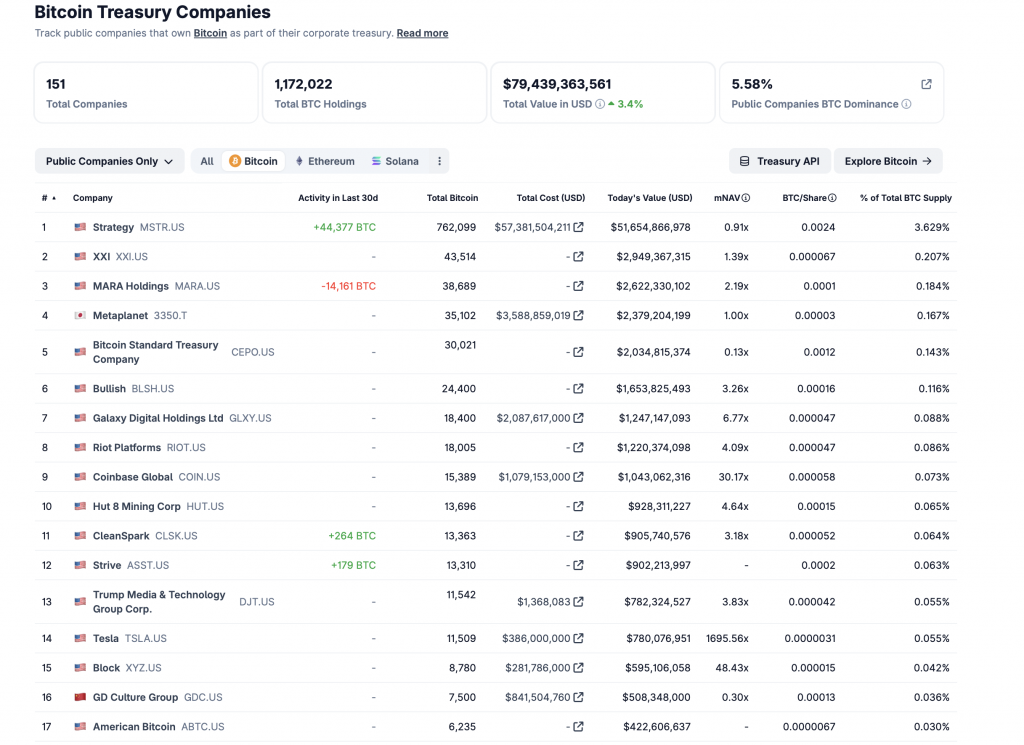Click the BTC/Share column info icon
The image size is (1024, 745).
point(832,198)
